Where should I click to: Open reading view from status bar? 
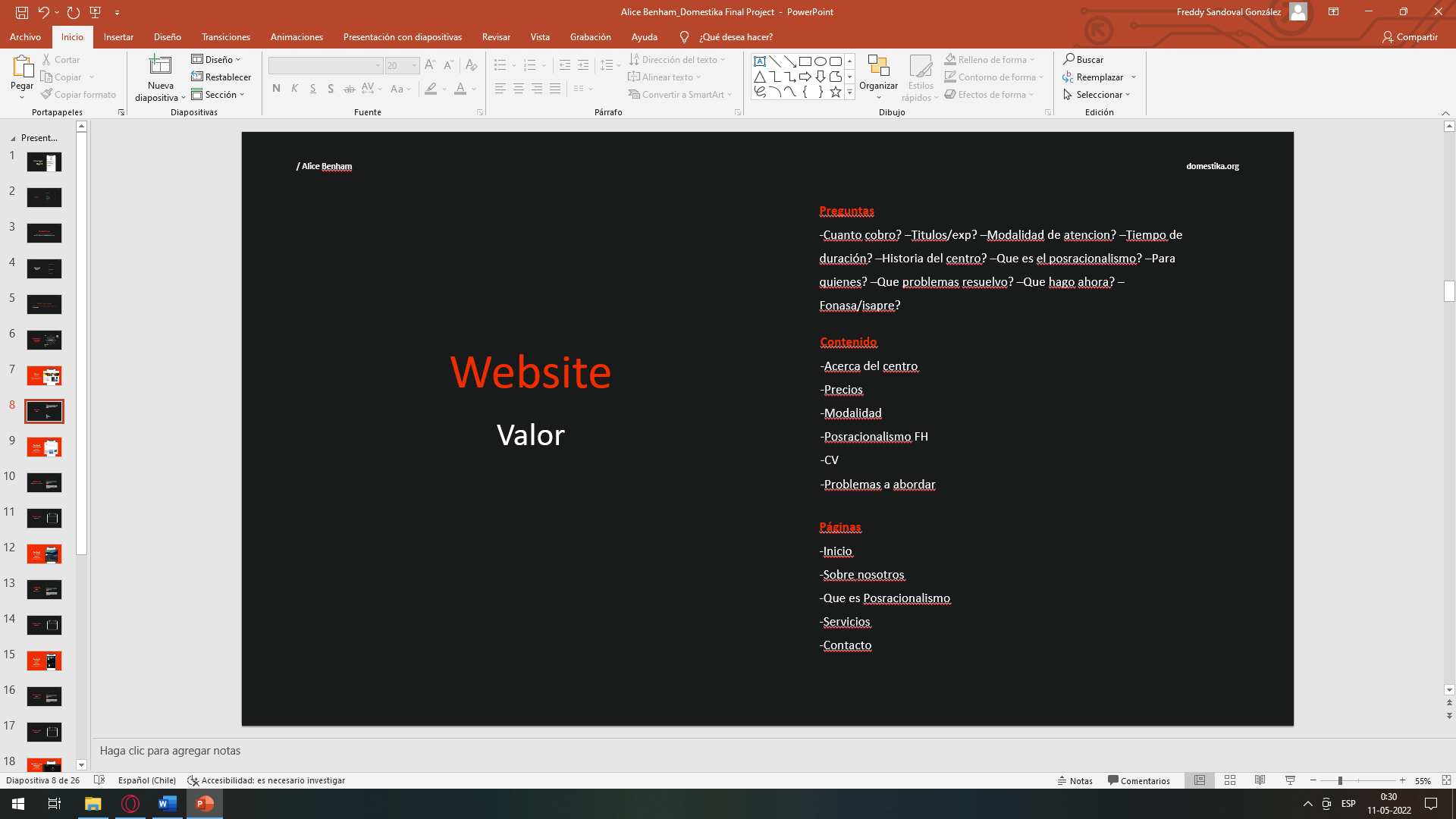click(x=1260, y=780)
